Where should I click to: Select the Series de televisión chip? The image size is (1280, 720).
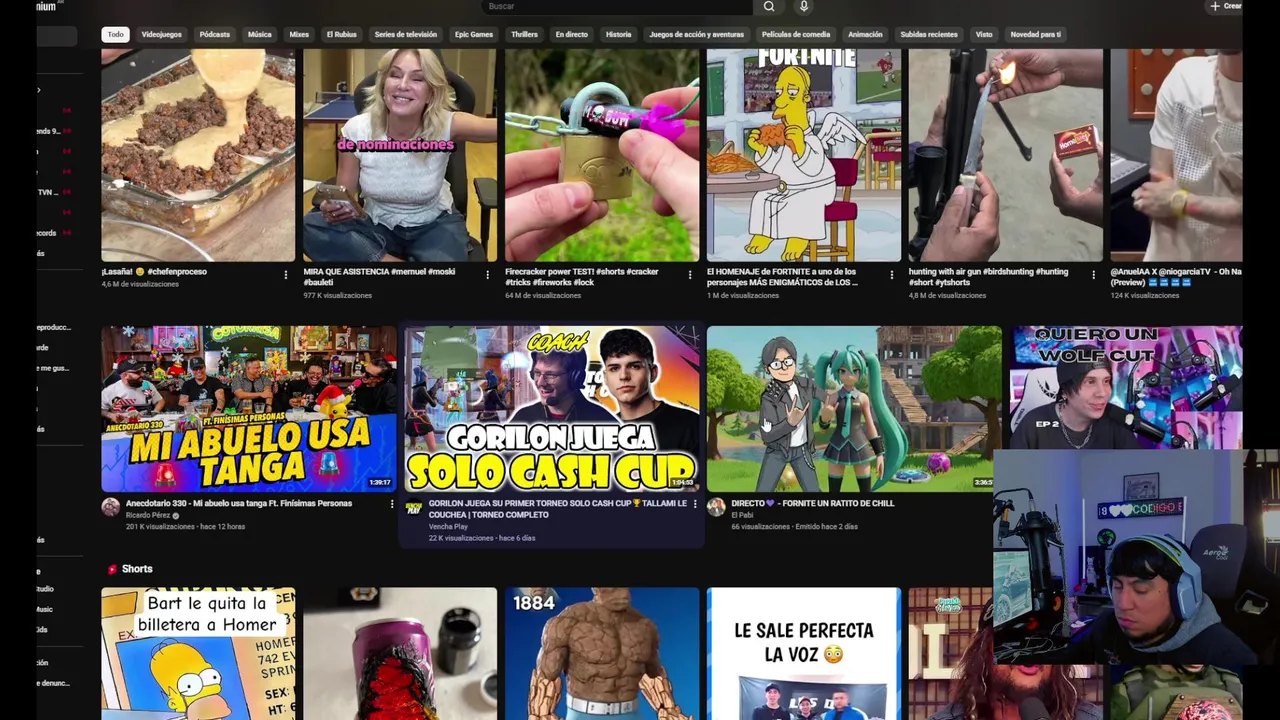[x=405, y=34]
